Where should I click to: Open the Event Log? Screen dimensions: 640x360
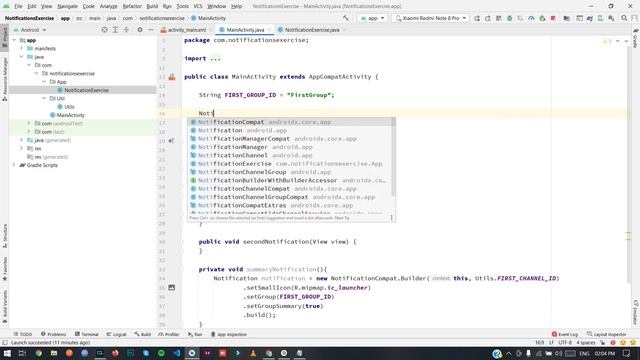565,334
